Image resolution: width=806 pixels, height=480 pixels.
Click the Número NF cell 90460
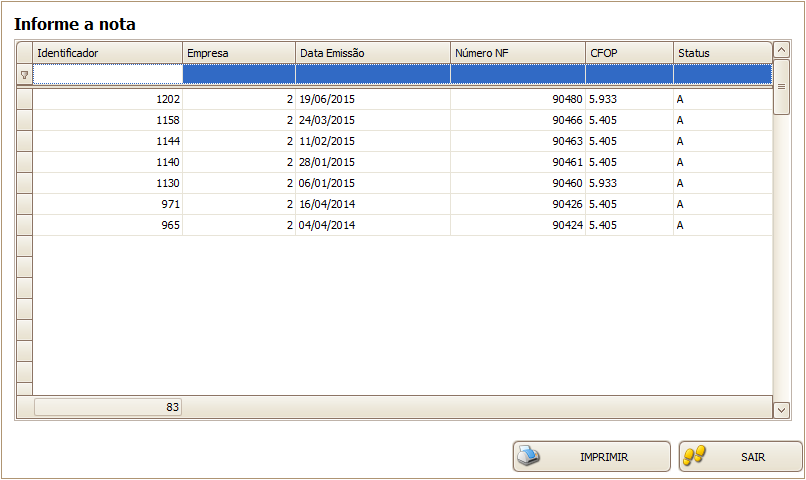[517, 183]
